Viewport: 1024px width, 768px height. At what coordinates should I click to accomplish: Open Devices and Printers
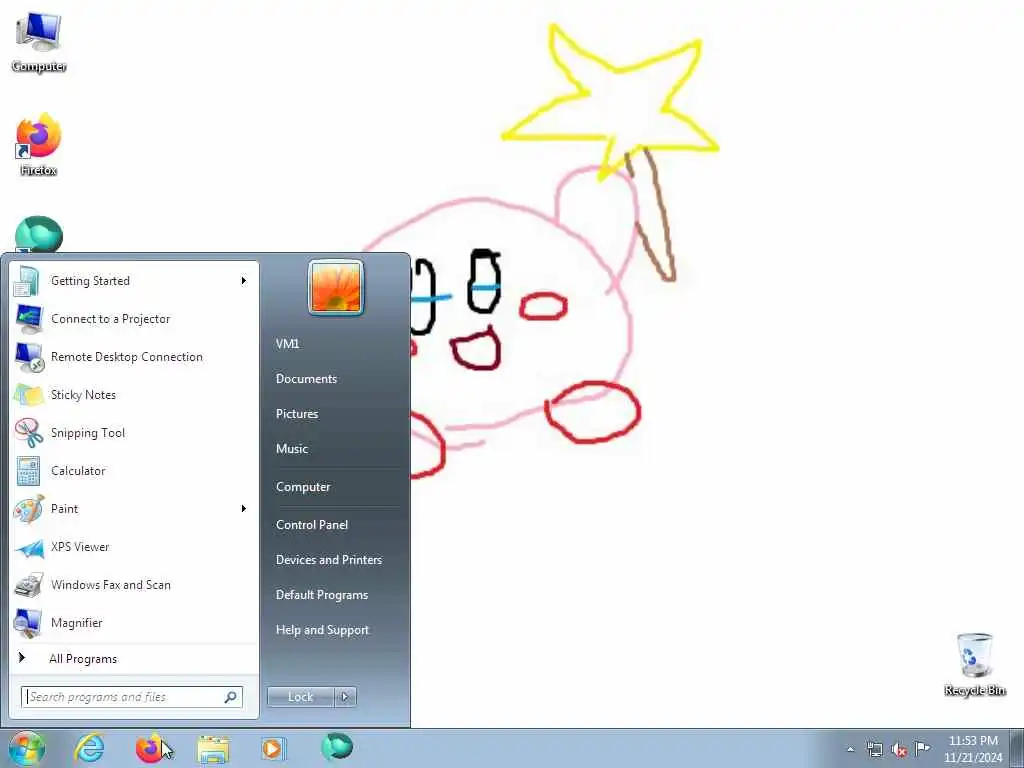(328, 560)
